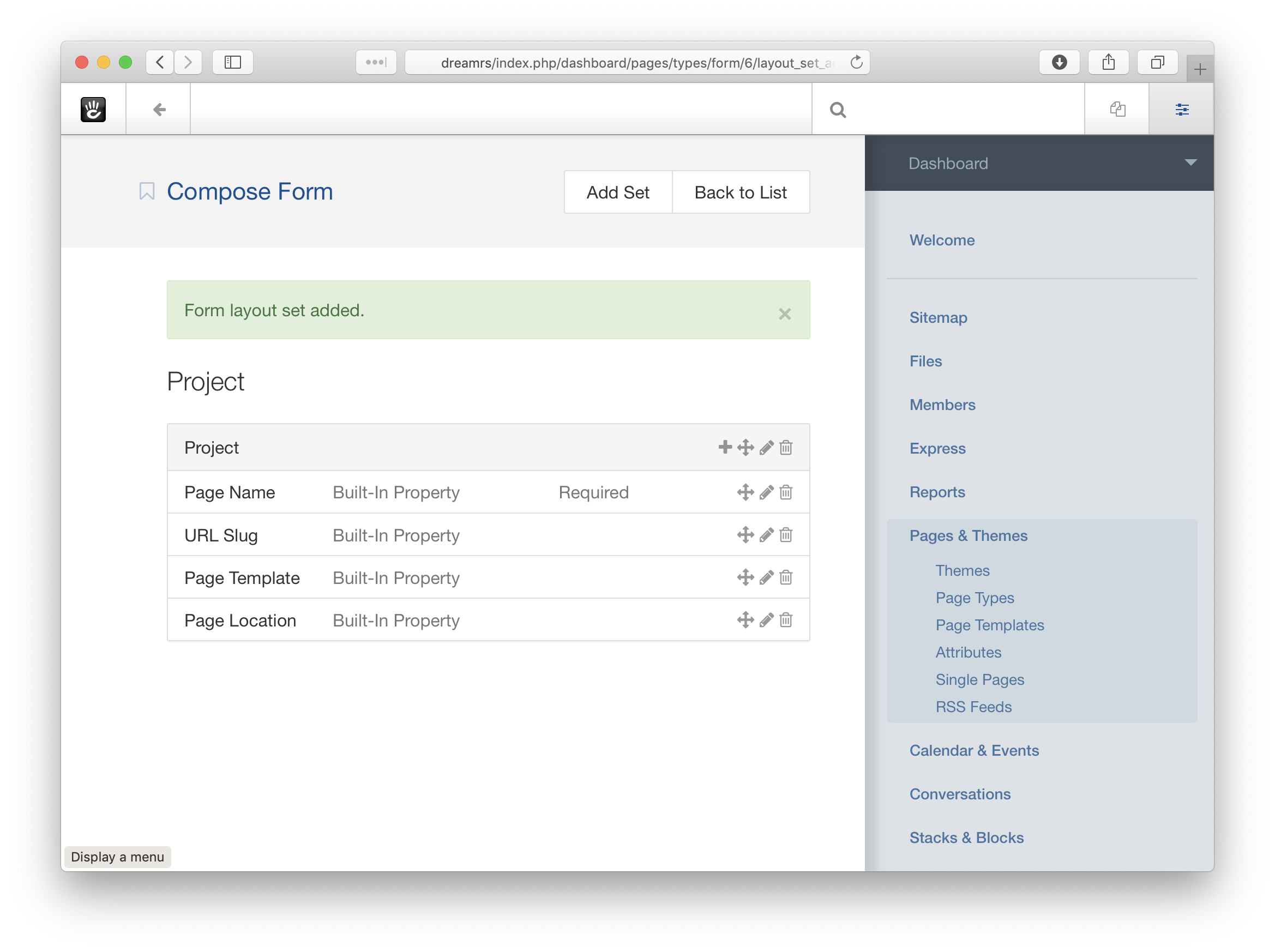This screenshot has height=952, width=1275.
Task: Toggle the dashboard sliders panel icon
Action: pyautogui.click(x=1182, y=110)
